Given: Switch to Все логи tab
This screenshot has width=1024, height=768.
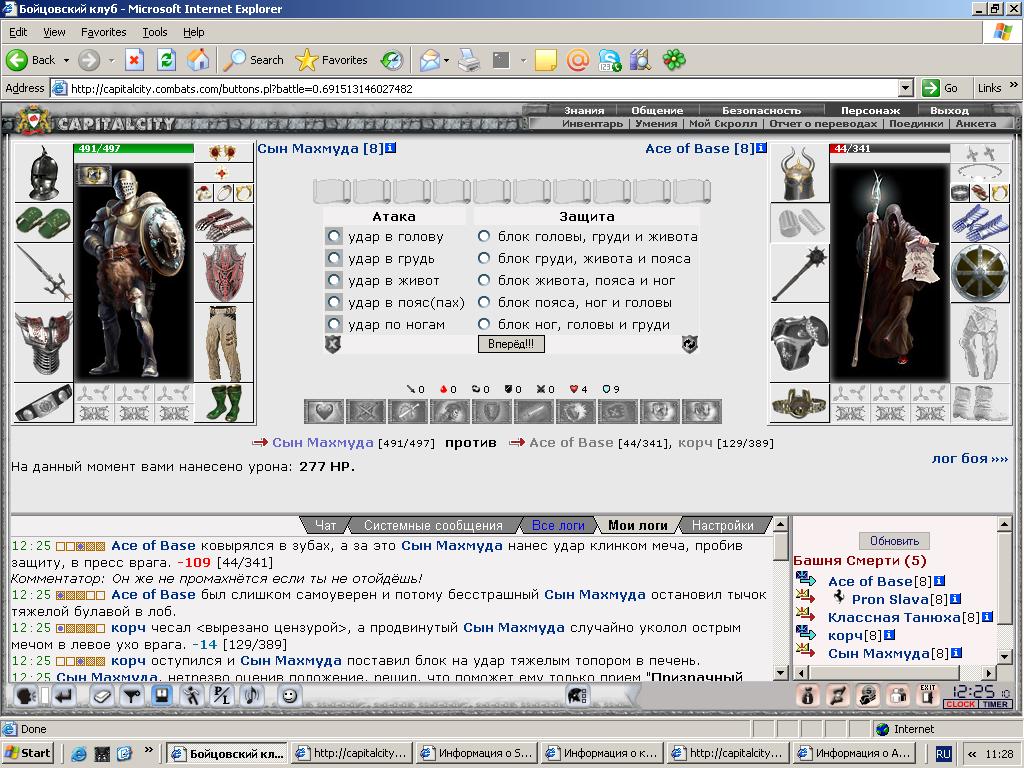Looking at the screenshot, I should [x=558, y=525].
